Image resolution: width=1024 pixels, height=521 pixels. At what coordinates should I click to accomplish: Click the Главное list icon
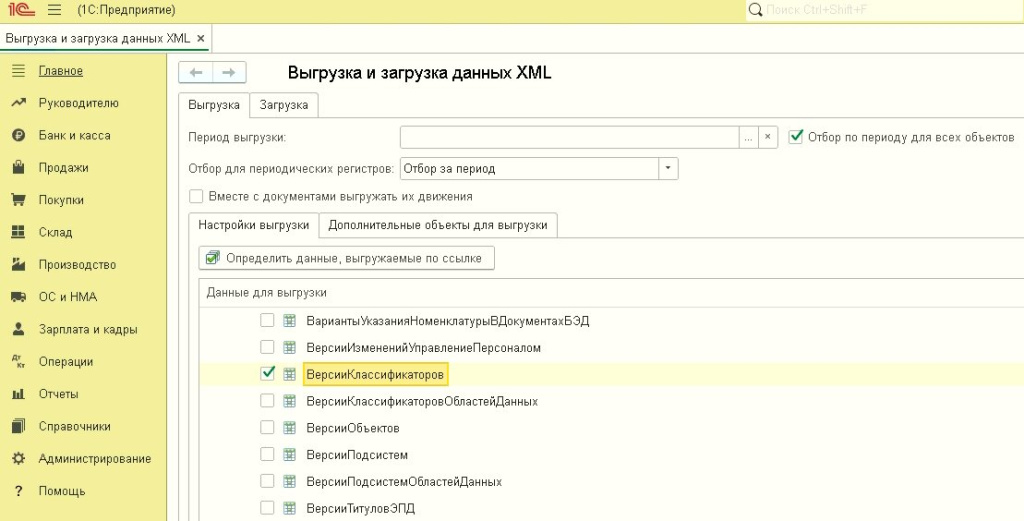click(18, 71)
